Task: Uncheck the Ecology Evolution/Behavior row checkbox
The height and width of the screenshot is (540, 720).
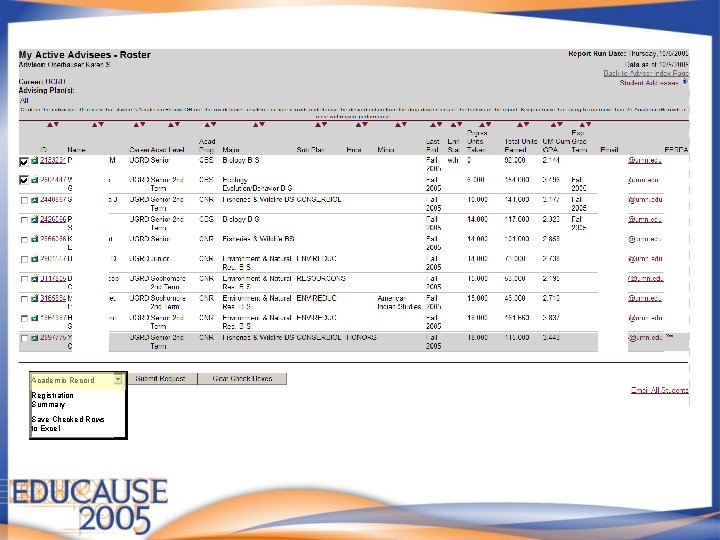Action: pyautogui.click(x=24, y=180)
